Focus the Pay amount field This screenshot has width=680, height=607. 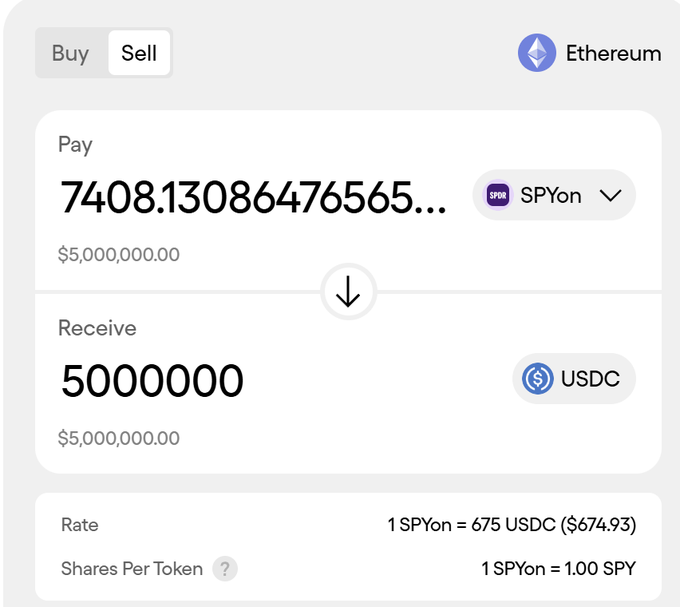[x=253, y=198]
